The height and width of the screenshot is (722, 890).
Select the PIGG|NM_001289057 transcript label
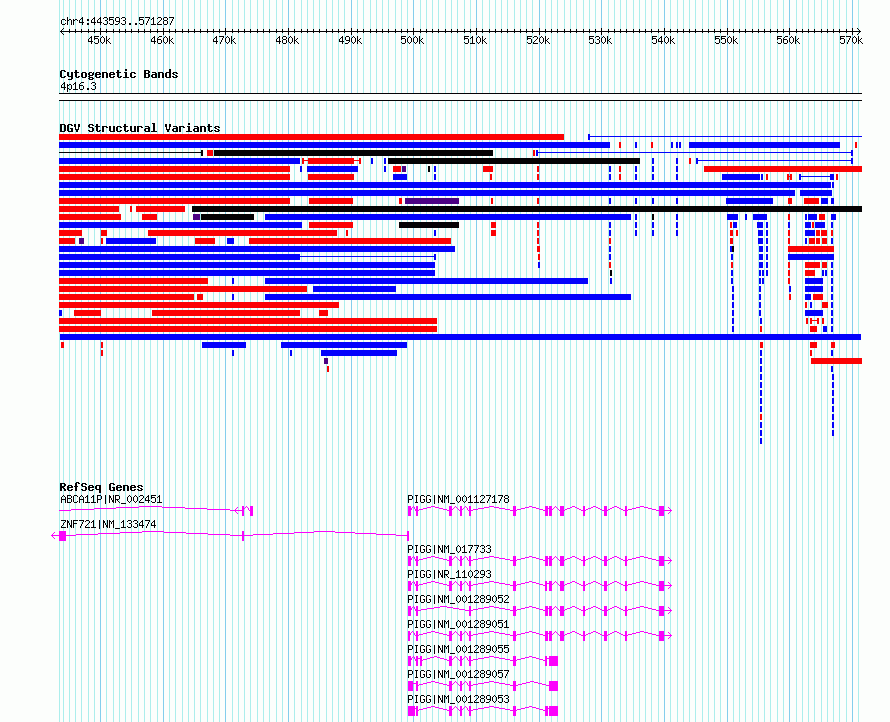pos(459,674)
